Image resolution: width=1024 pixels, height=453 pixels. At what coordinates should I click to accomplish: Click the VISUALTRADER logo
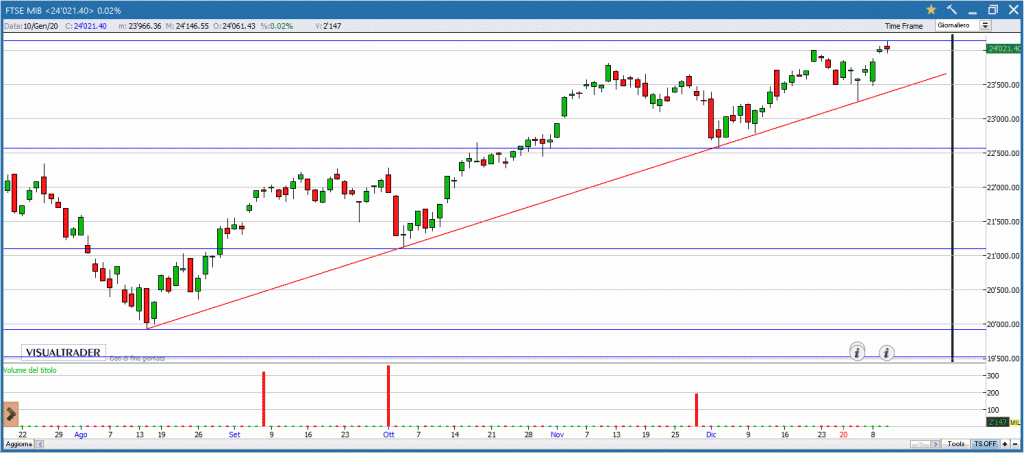click(61, 353)
